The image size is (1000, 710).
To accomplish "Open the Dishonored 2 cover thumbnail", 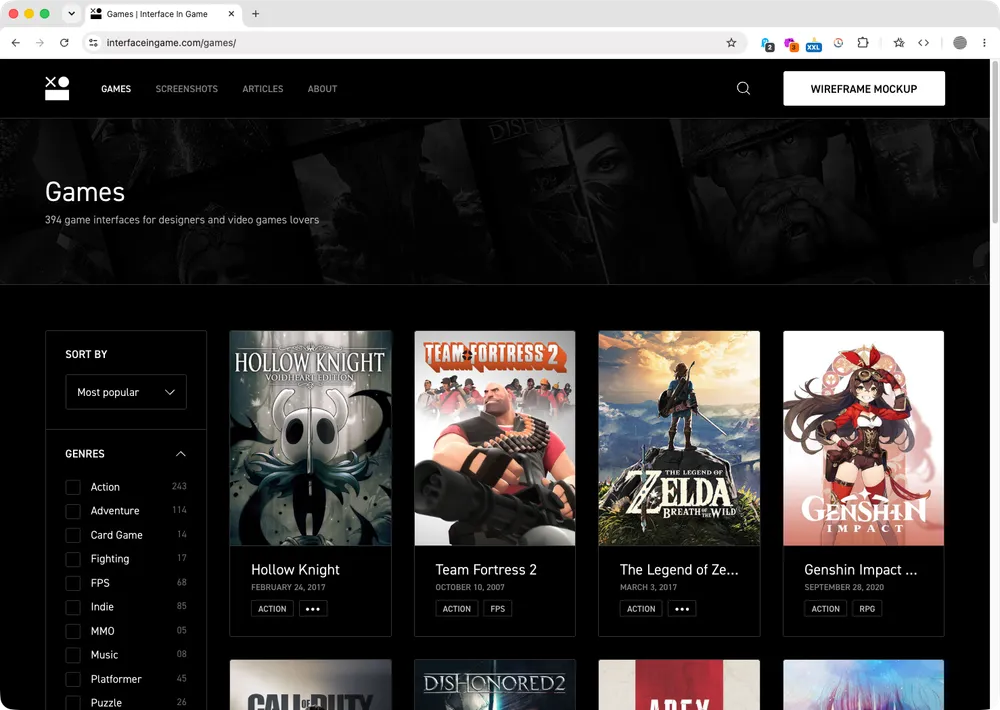I will click(495, 685).
